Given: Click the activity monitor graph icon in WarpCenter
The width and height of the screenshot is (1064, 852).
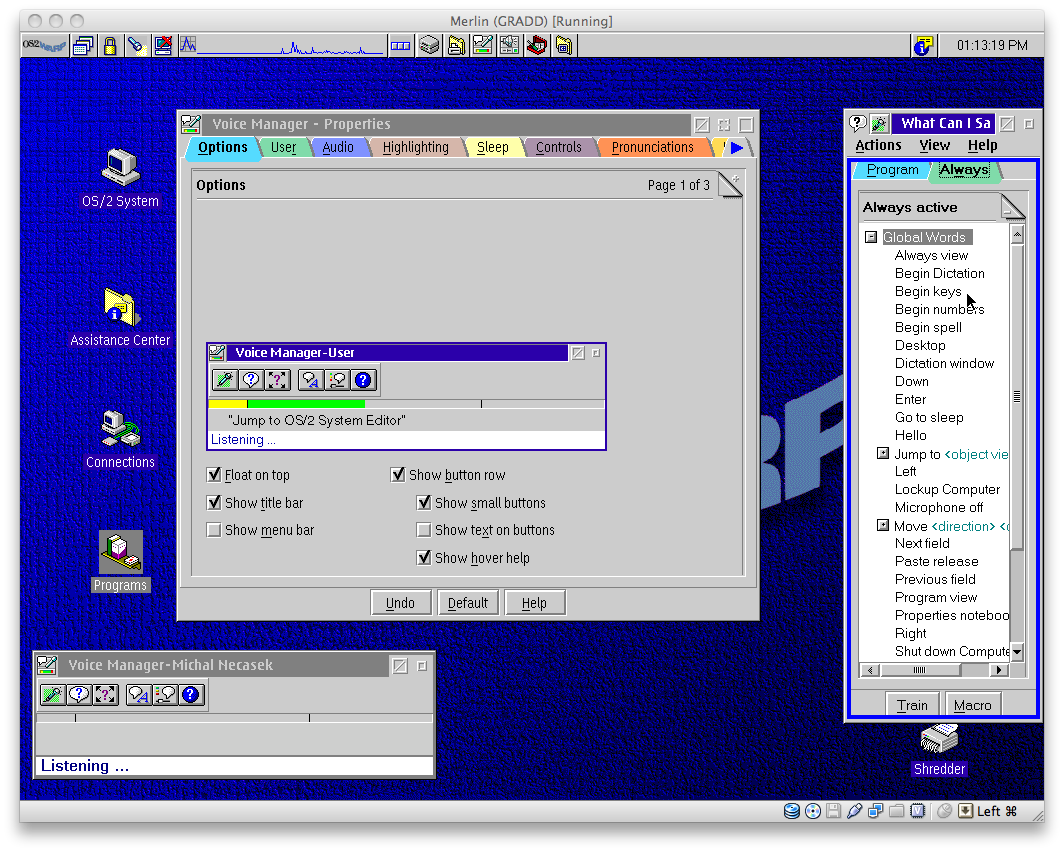Looking at the screenshot, I should coord(188,45).
